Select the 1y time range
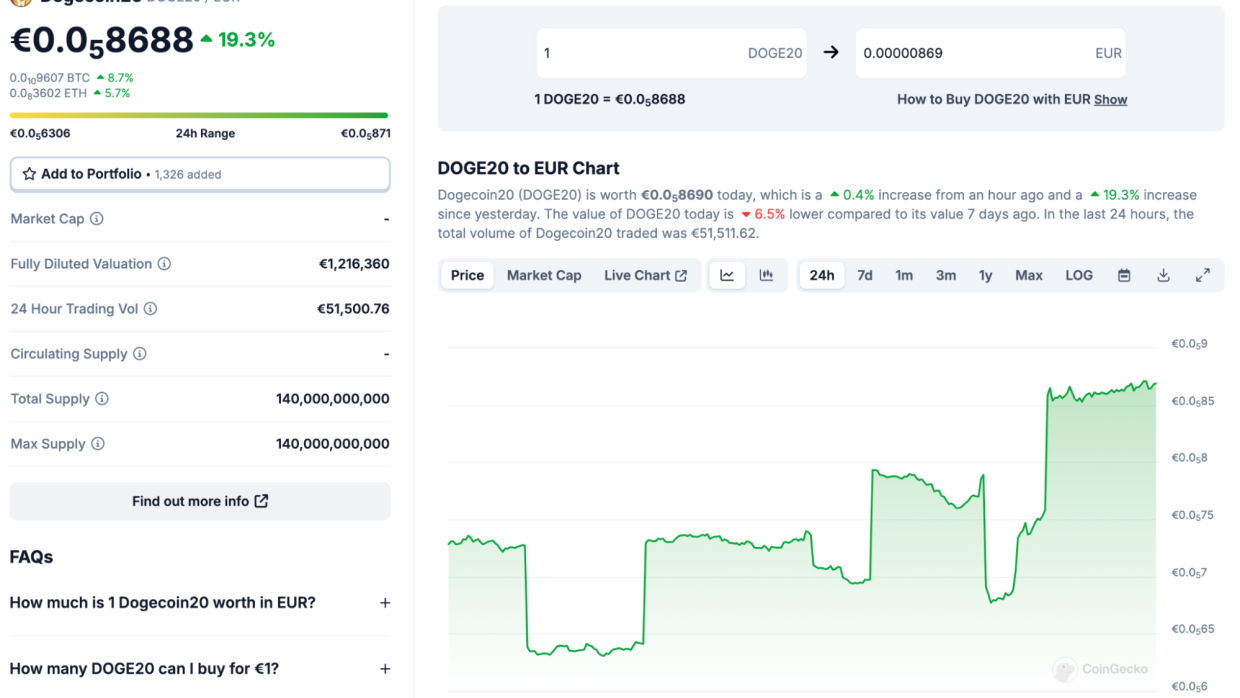The width and height of the screenshot is (1240, 698). (x=985, y=275)
